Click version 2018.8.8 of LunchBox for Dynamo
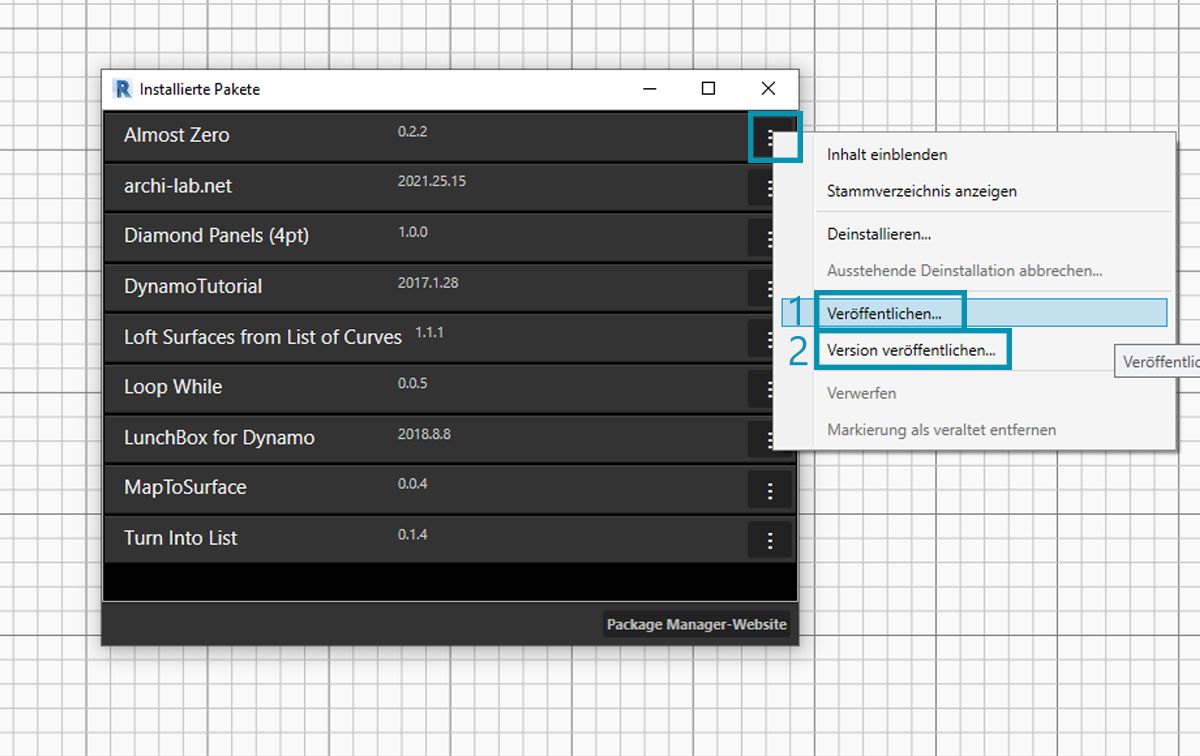Screen dimensions: 1200x756 point(425,434)
